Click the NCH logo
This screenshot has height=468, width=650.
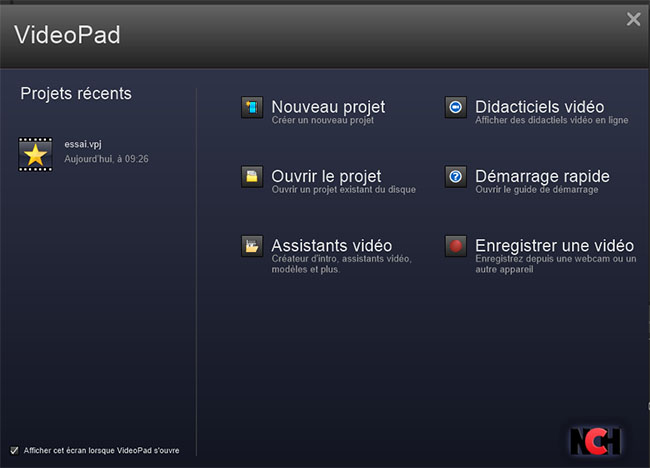[x=595, y=441]
